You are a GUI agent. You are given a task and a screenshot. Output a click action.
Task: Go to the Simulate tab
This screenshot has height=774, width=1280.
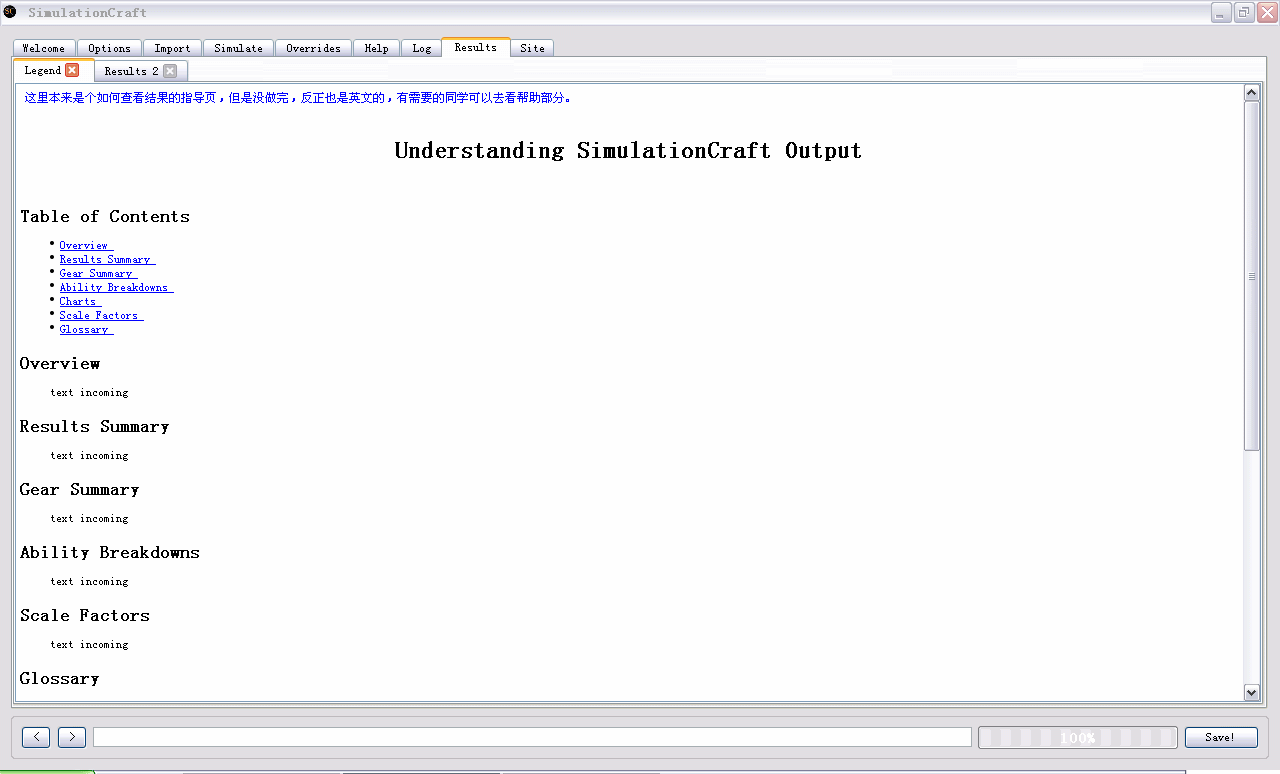coord(238,48)
